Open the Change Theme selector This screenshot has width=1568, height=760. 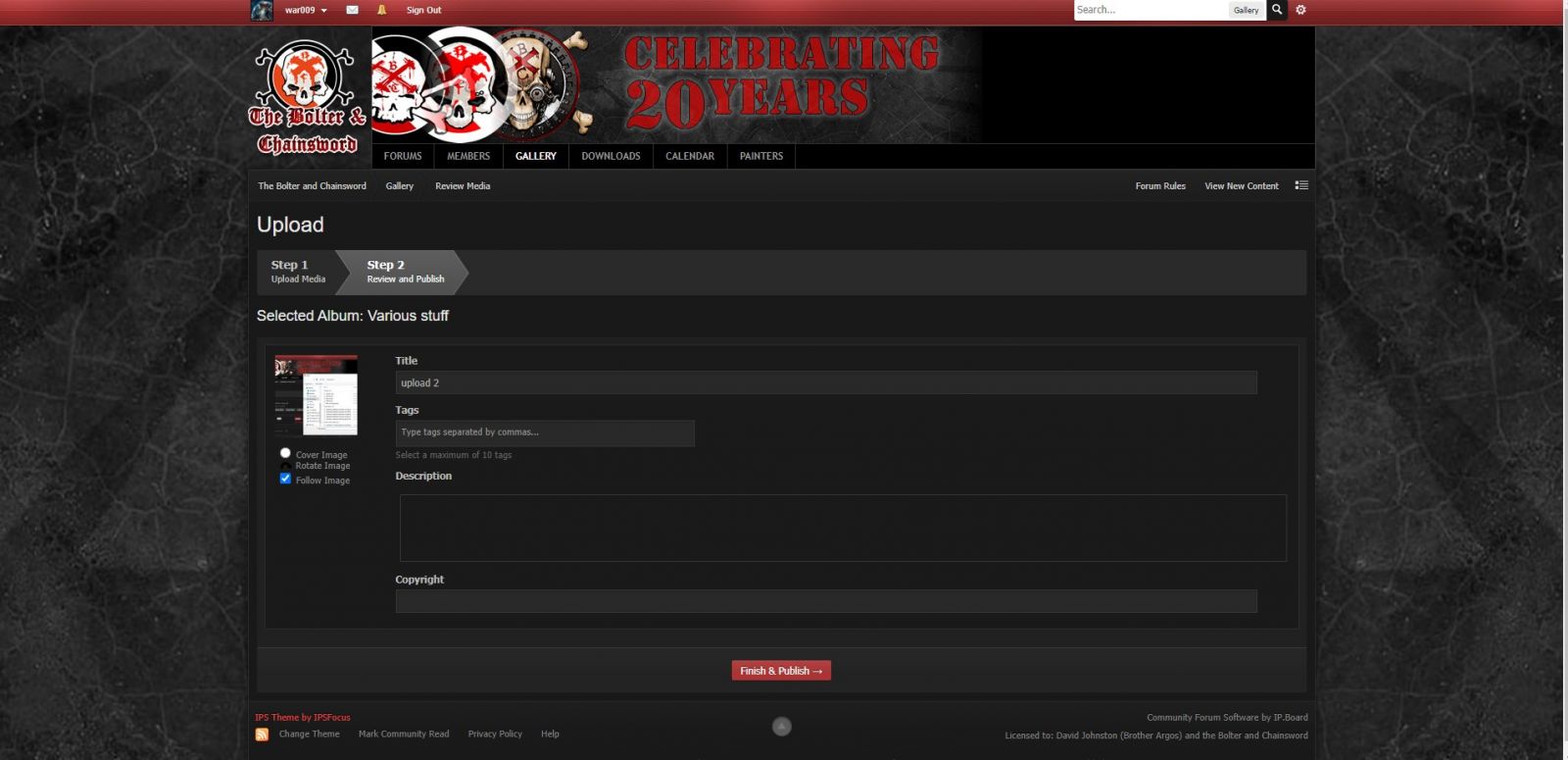pos(309,734)
